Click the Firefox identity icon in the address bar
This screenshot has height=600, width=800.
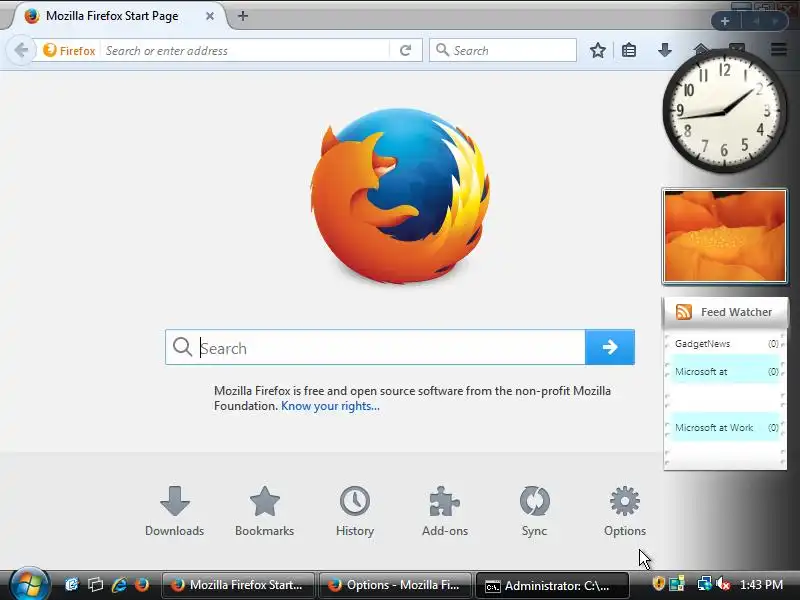69,51
